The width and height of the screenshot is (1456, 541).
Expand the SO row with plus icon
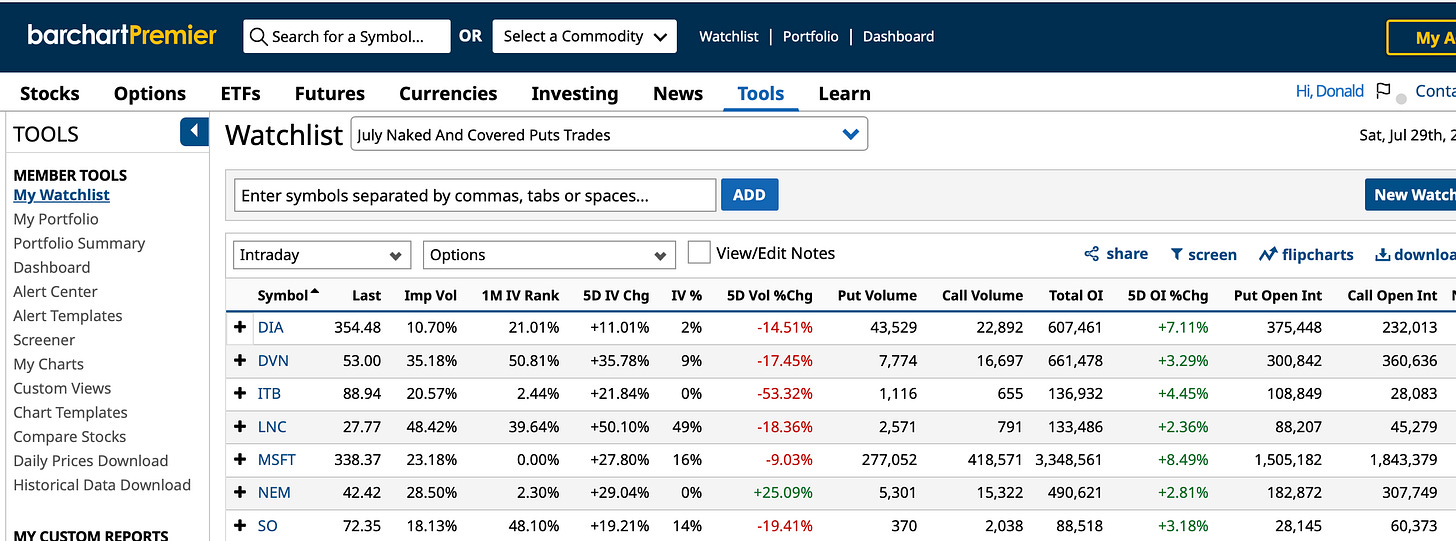coord(240,525)
